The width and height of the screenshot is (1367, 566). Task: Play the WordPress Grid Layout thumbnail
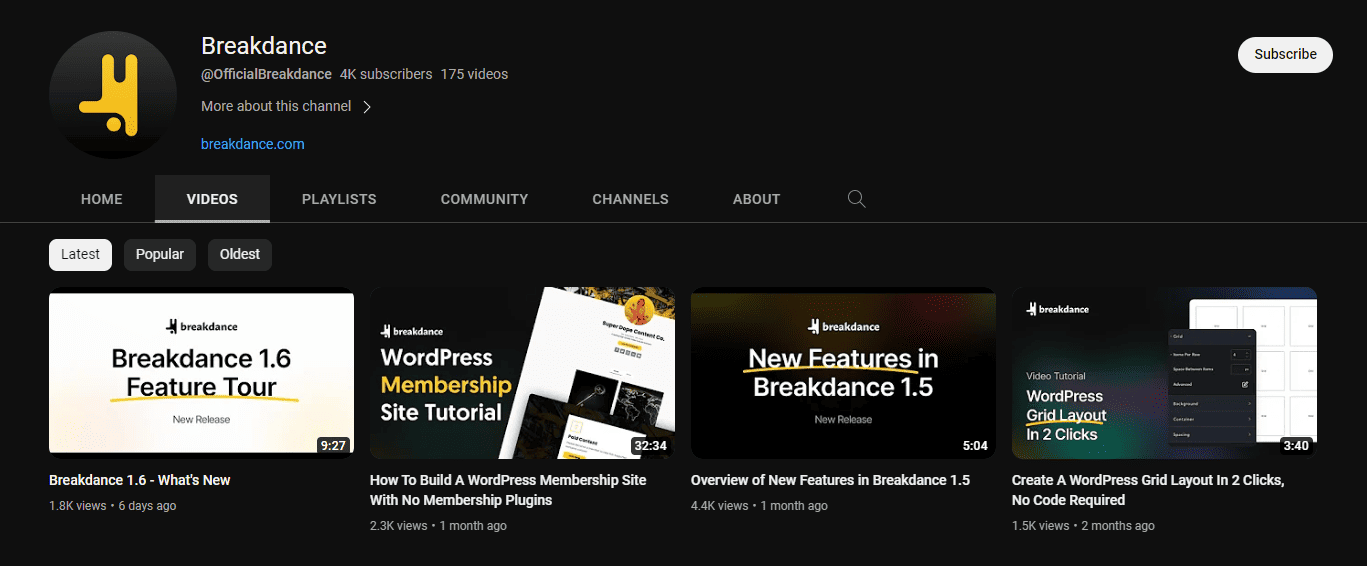tap(1164, 373)
